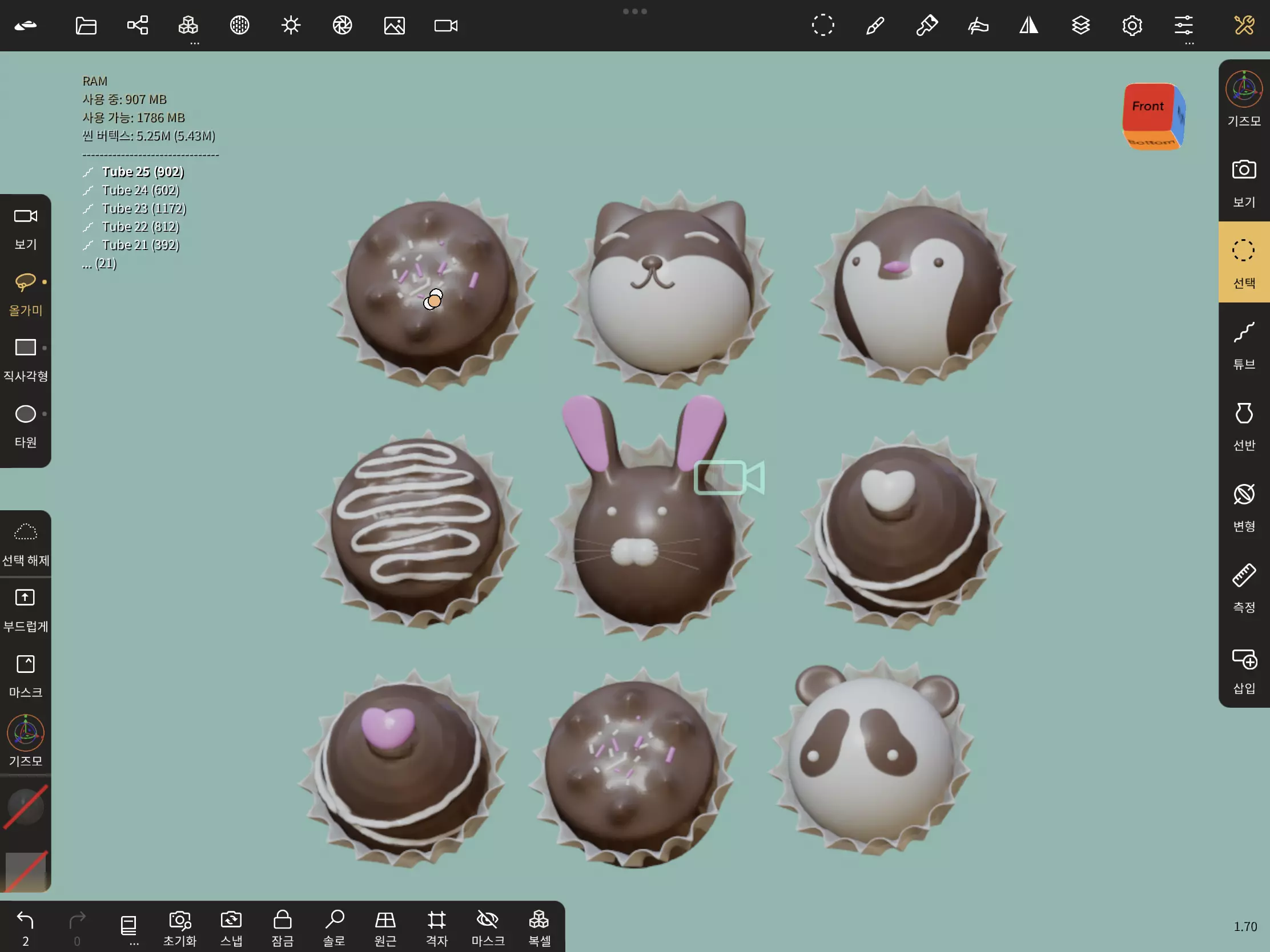Screen dimensions: 1270x952
Task: Click 선택 해제 to clear selection
Action: [x=25, y=544]
